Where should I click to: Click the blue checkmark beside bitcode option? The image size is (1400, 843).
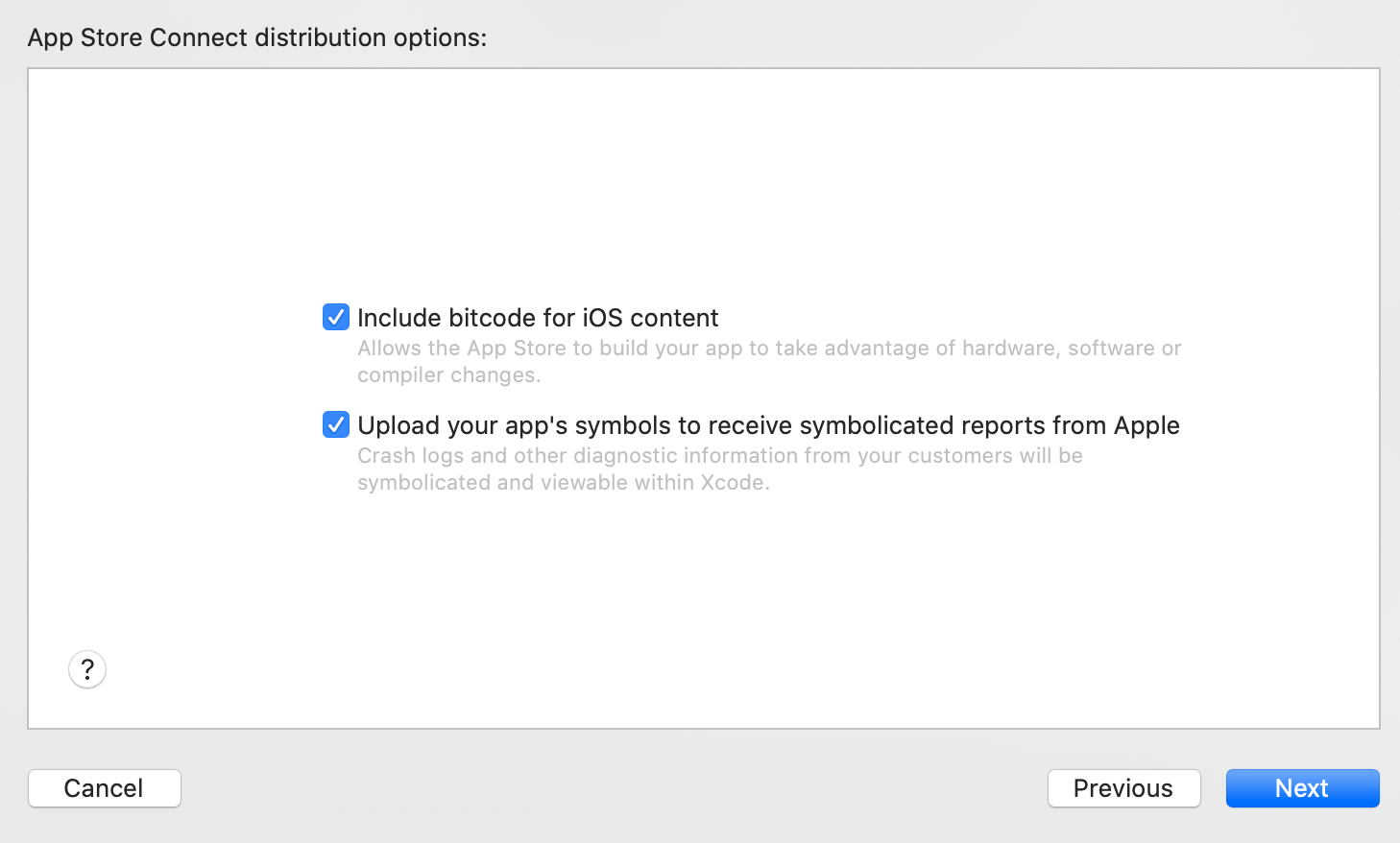click(336, 317)
